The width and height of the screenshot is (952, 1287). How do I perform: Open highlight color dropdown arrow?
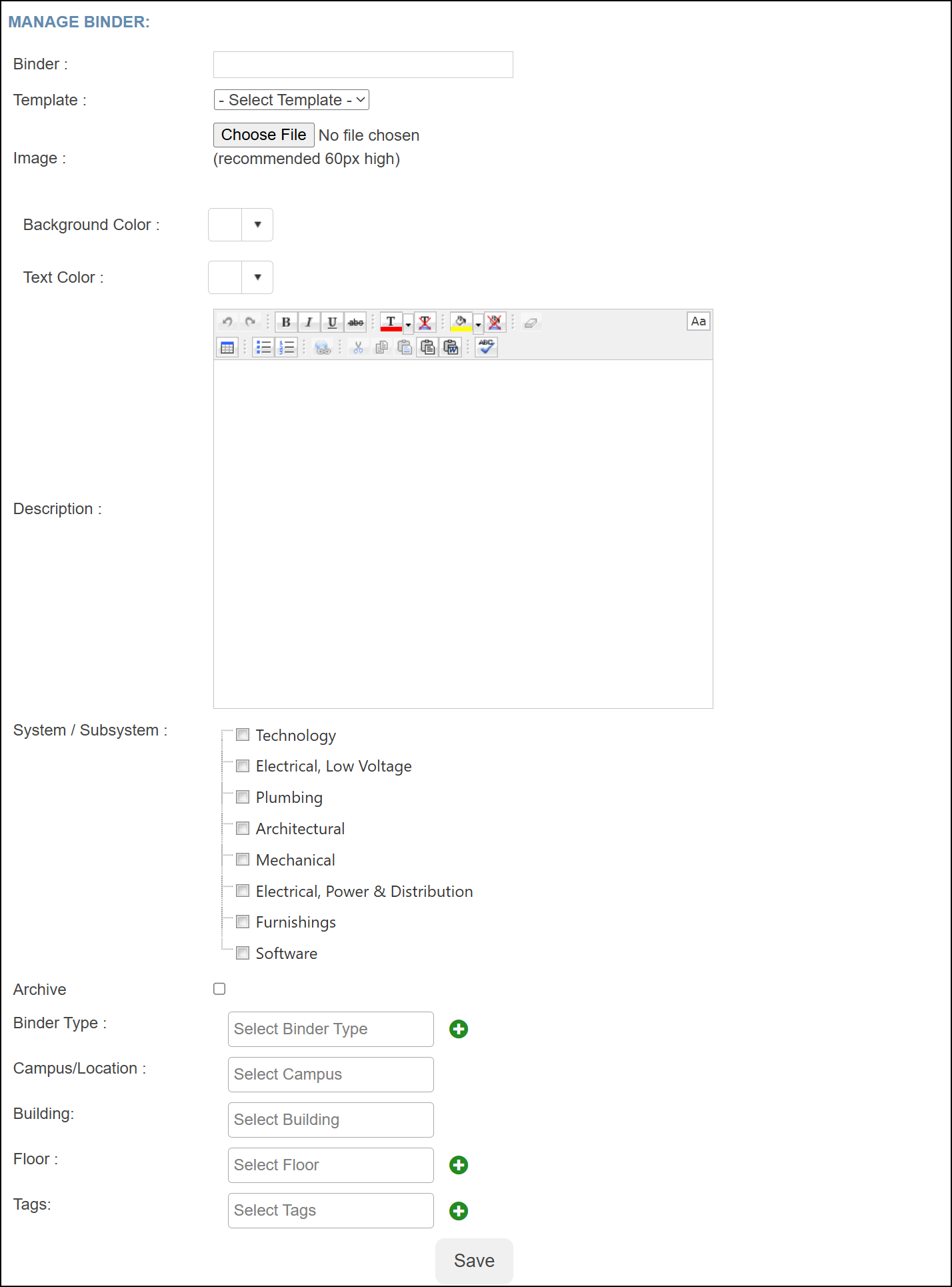pos(478,324)
